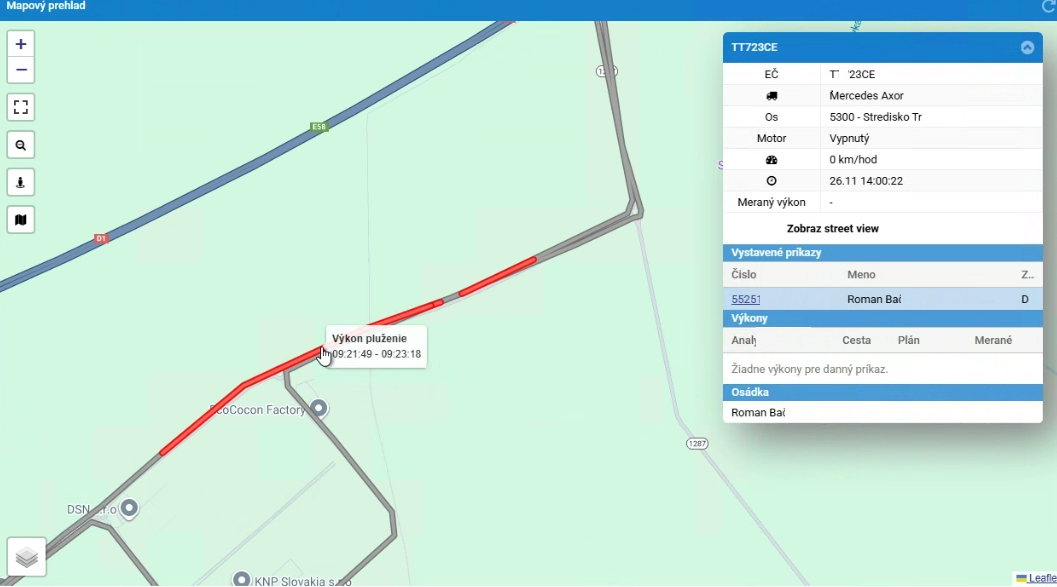Screen dimensions: 1057x587
Task: Select the Roman order table row
Action: (882, 299)
